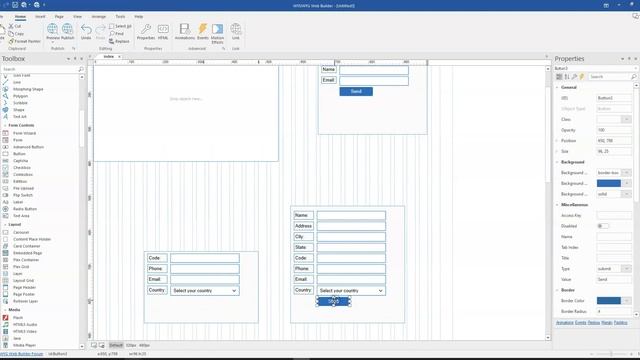Open the Type submit dropdown
Image resolution: width=640 pixels, height=360 pixels.
coord(627,269)
